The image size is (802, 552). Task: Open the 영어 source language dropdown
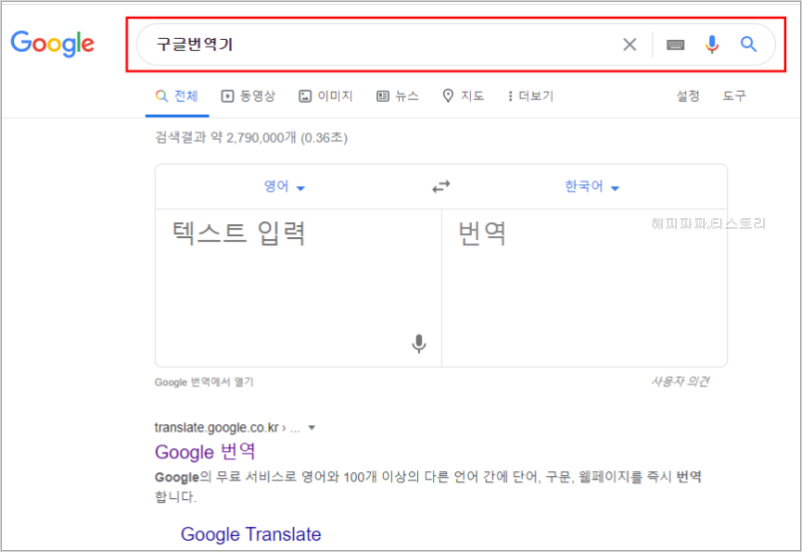284,186
